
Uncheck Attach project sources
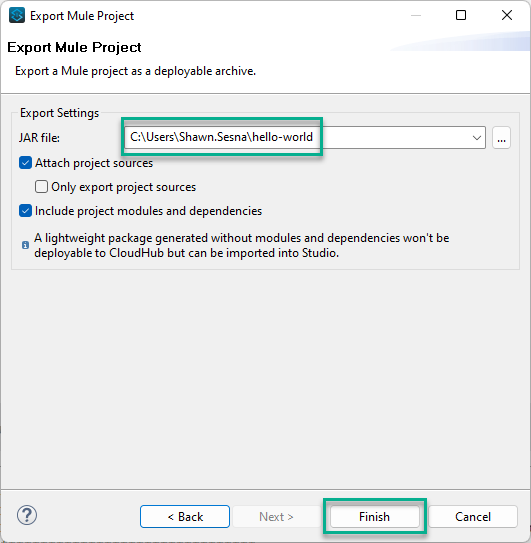pos(26,163)
